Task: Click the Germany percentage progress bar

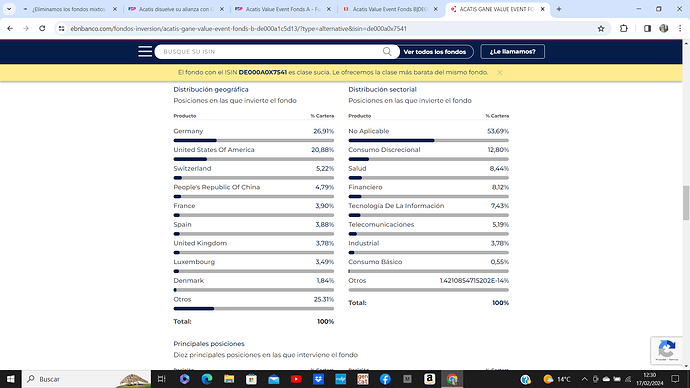Action: coord(253,140)
